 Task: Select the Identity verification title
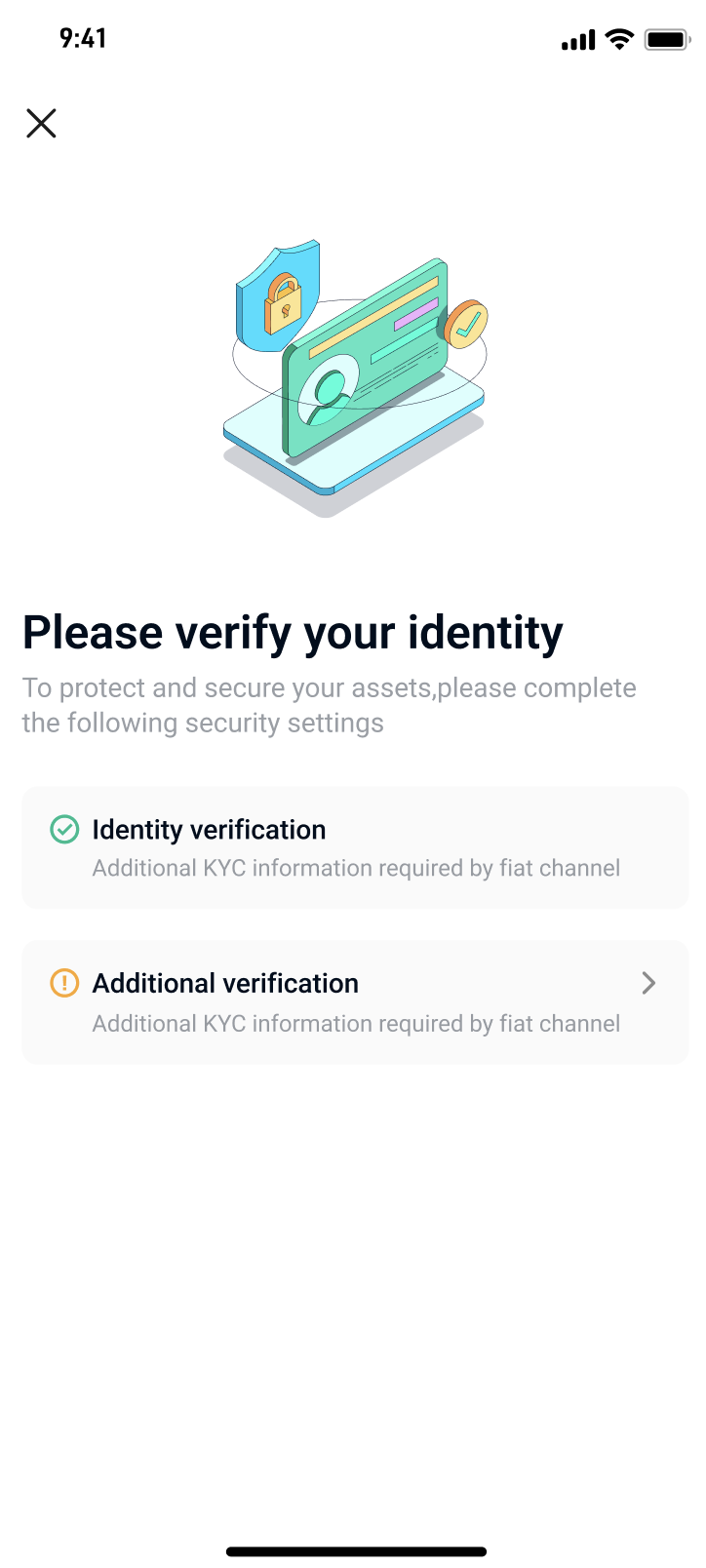coord(209,830)
